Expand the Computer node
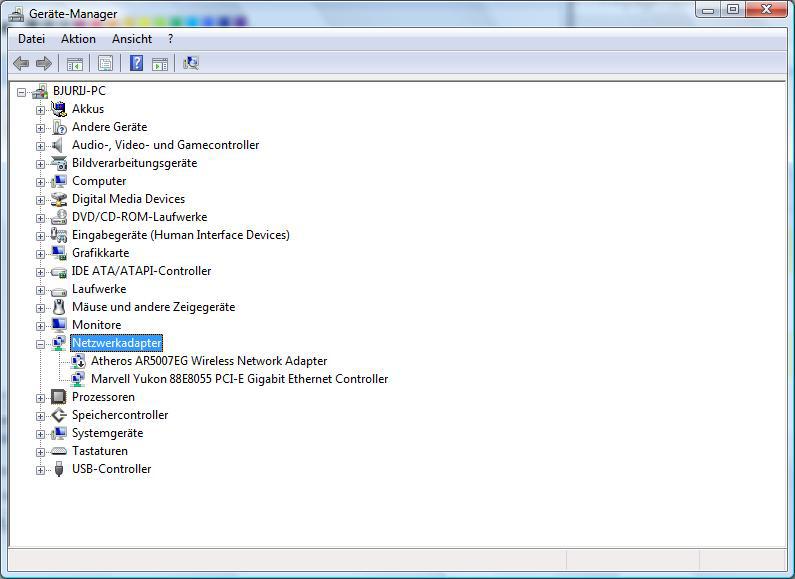The width and height of the screenshot is (795, 579). (40, 182)
